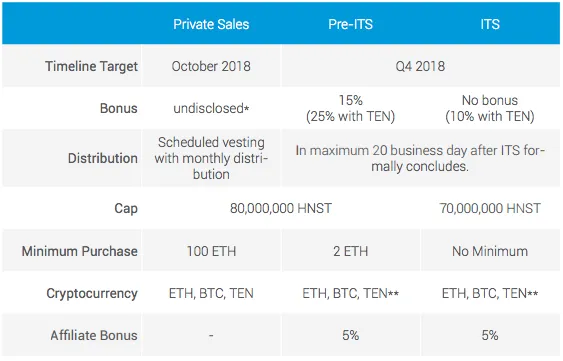Screen dimensions: 563x361
Task: Click the Private Sales column header
Action: [x=211, y=24]
